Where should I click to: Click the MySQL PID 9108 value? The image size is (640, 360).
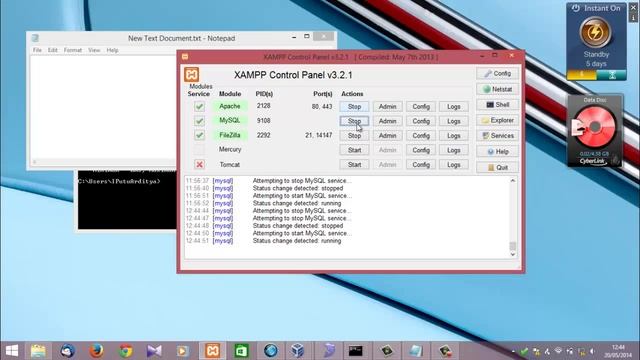point(264,120)
